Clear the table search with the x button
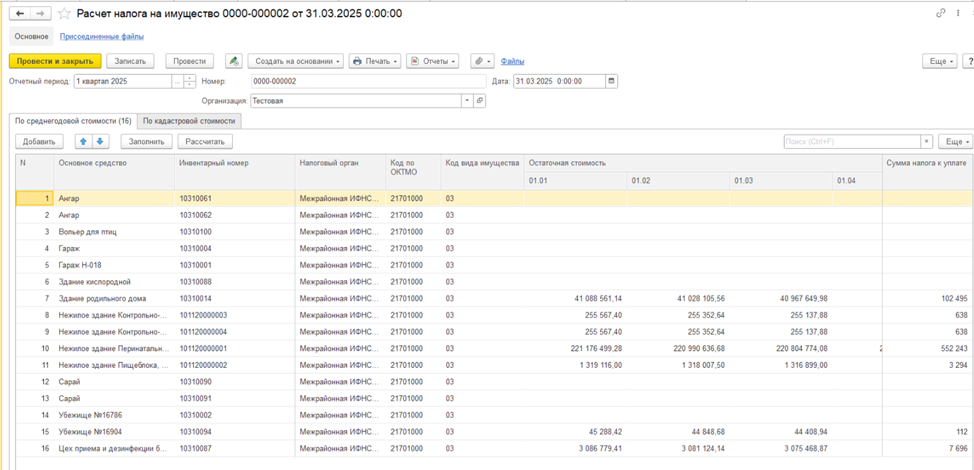This screenshot has height=470, width=974. point(927,142)
